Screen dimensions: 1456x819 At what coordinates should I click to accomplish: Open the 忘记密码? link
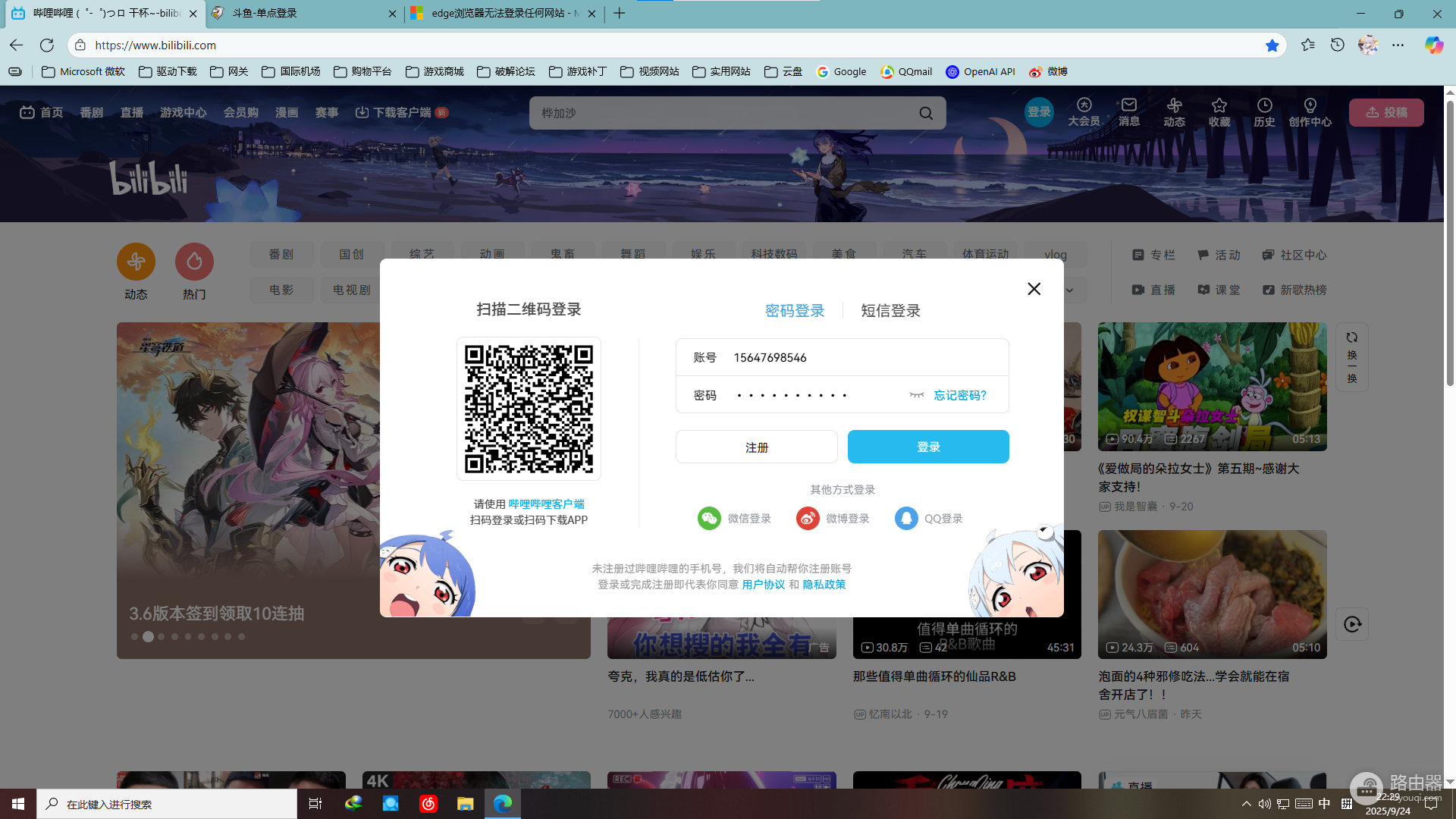960,395
